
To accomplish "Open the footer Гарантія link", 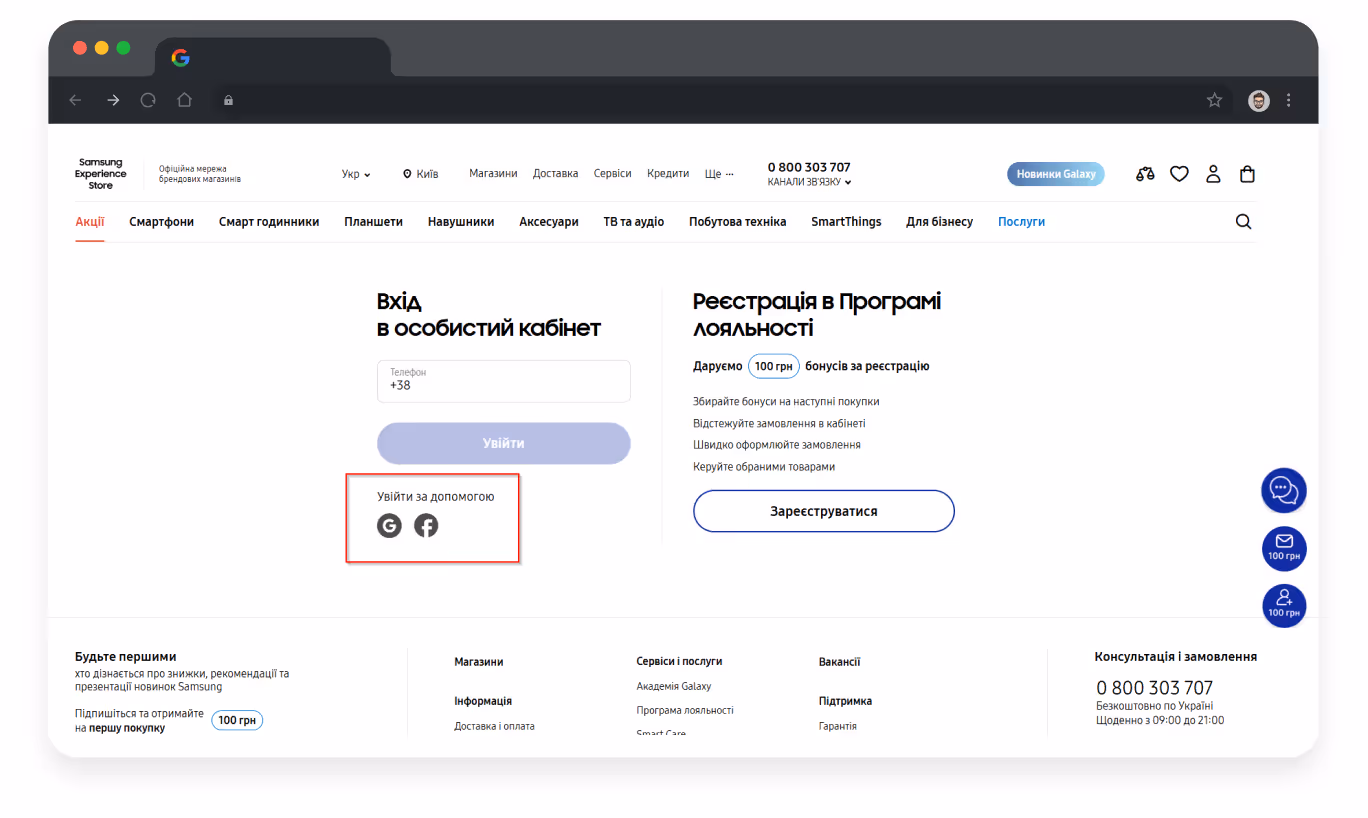I will click(x=837, y=726).
